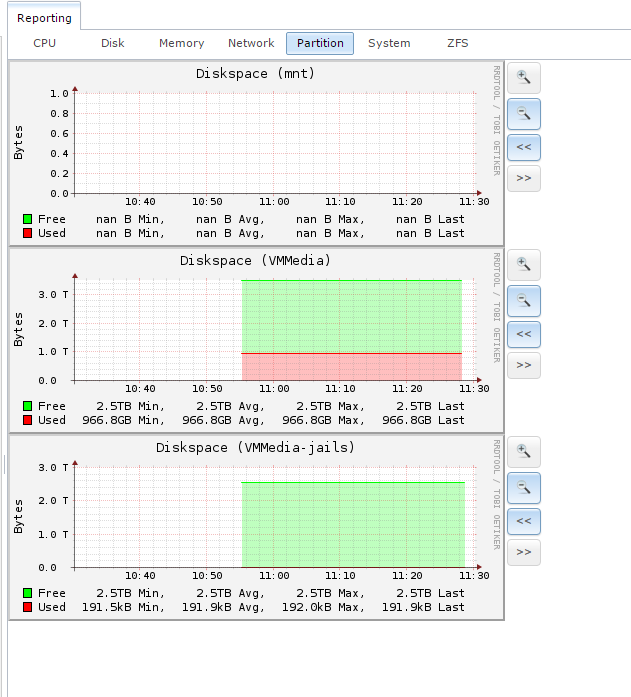Screen dimensions: 631x697
Task: Zoom in on the Diskspace (mnt) graph
Action: tap(524, 78)
